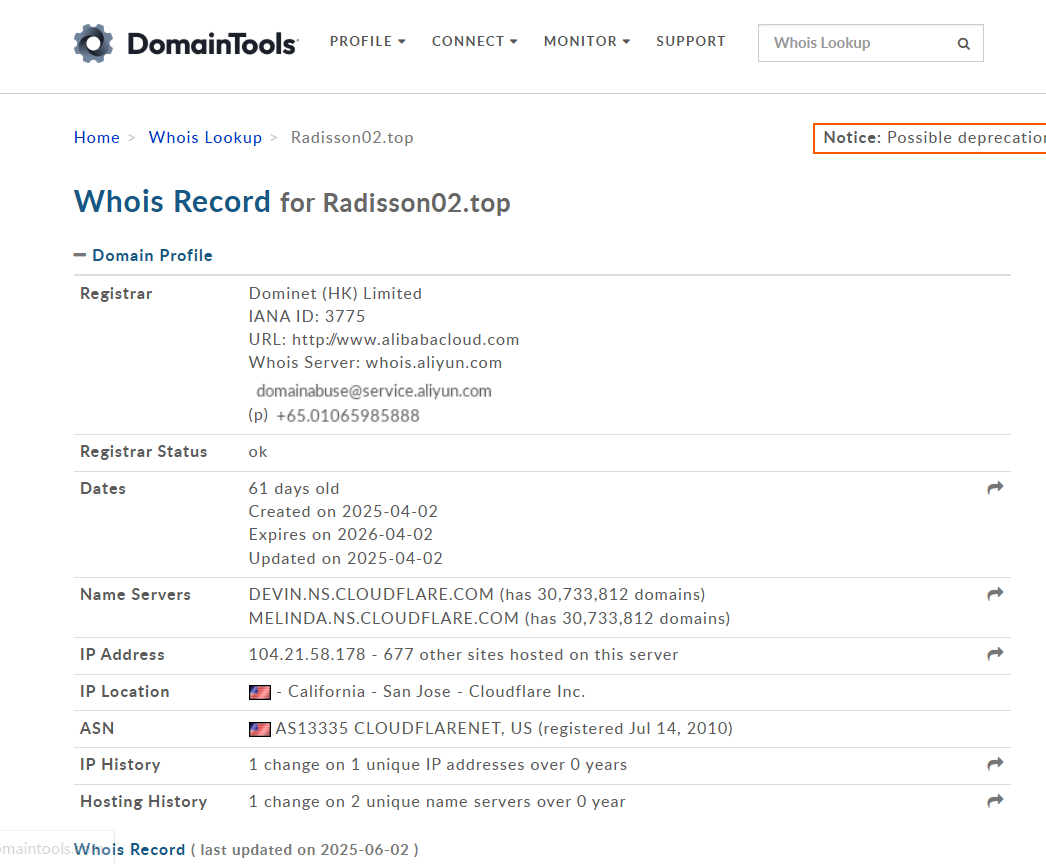
Task: Click the US flag in IP Location row
Action: point(259,692)
